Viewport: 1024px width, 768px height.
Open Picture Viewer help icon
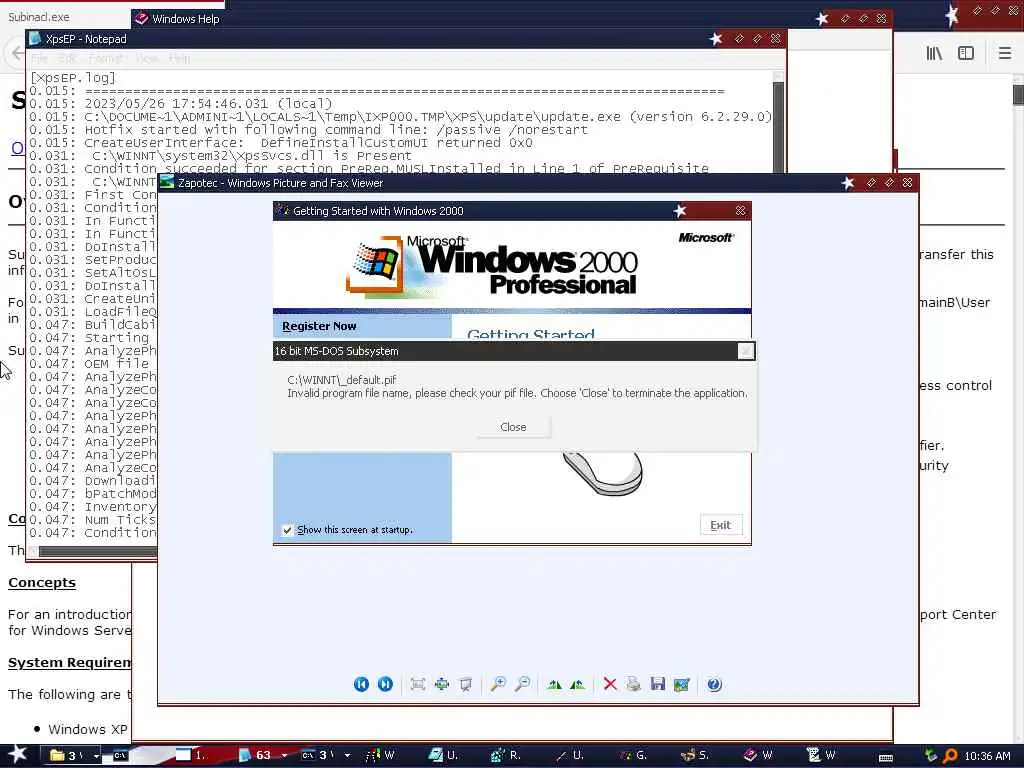pos(714,684)
